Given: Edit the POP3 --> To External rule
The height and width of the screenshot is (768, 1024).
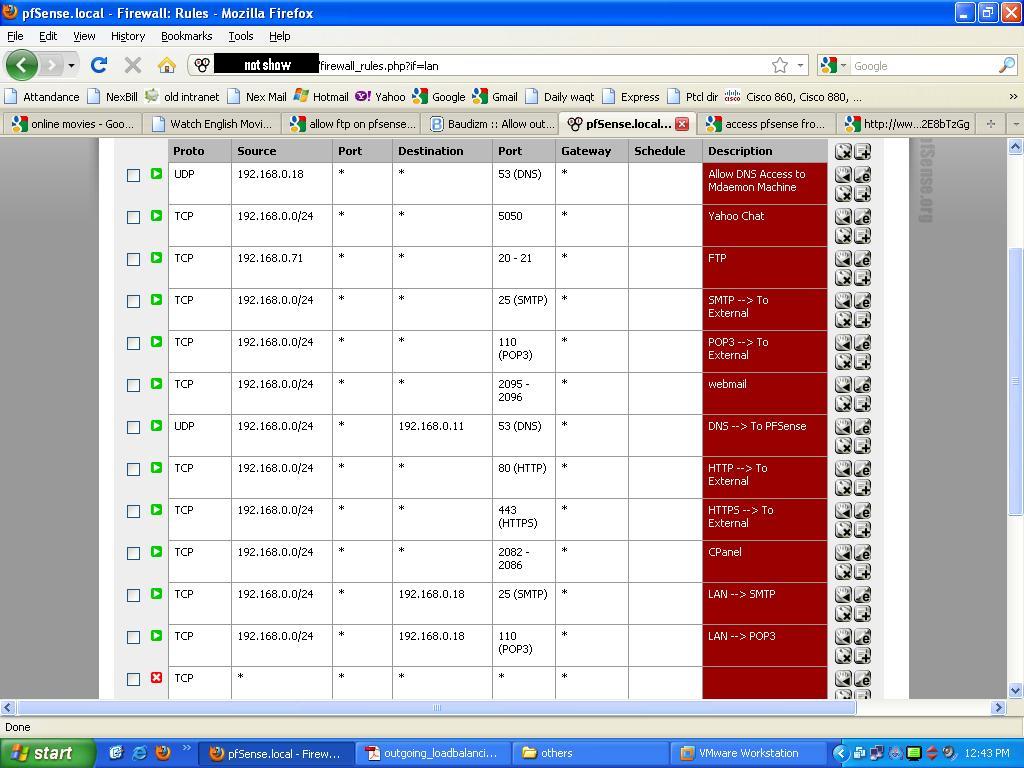Looking at the screenshot, I should [862, 343].
